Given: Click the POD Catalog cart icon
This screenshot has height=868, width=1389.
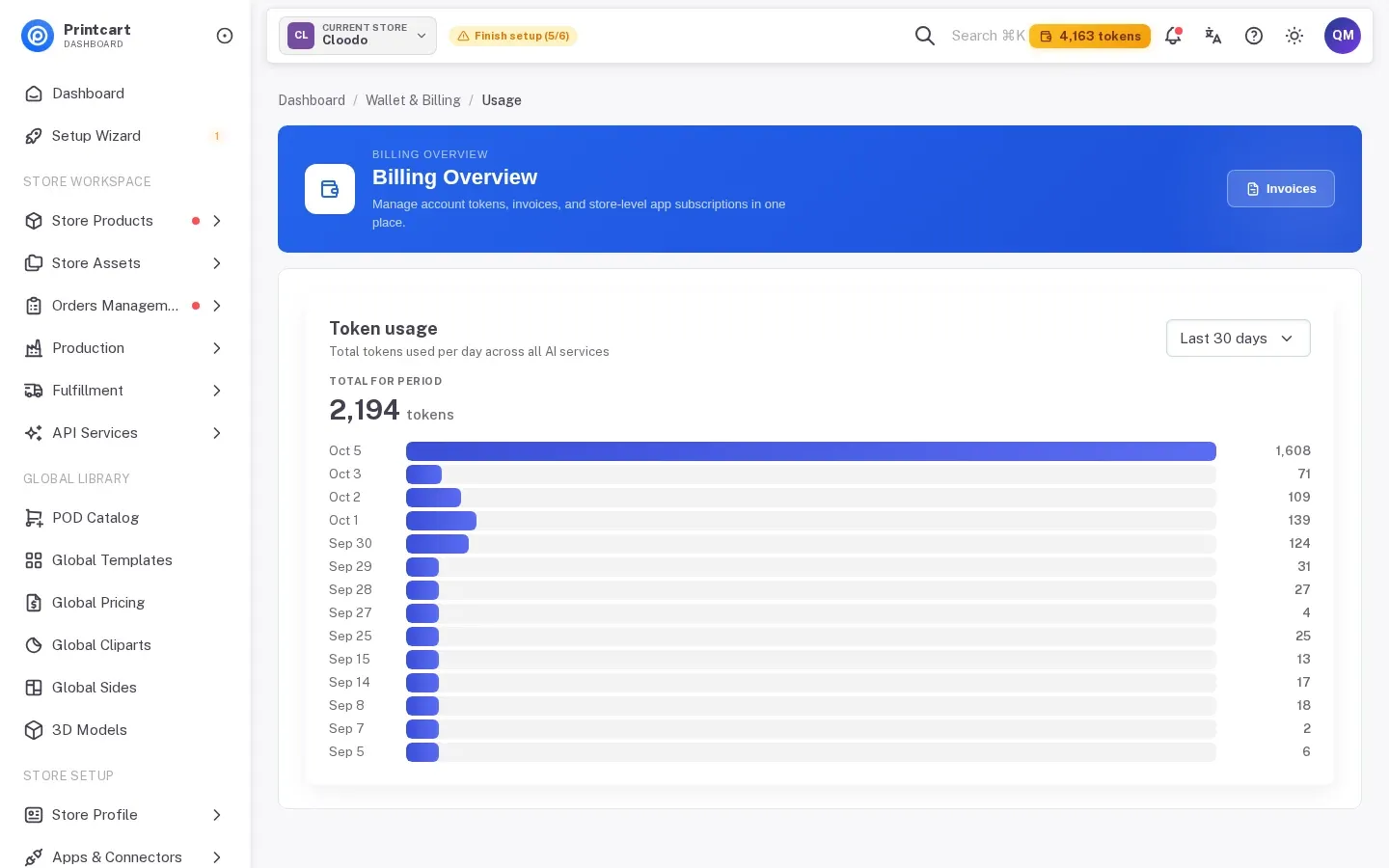Looking at the screenshot, I should (34, 518).
